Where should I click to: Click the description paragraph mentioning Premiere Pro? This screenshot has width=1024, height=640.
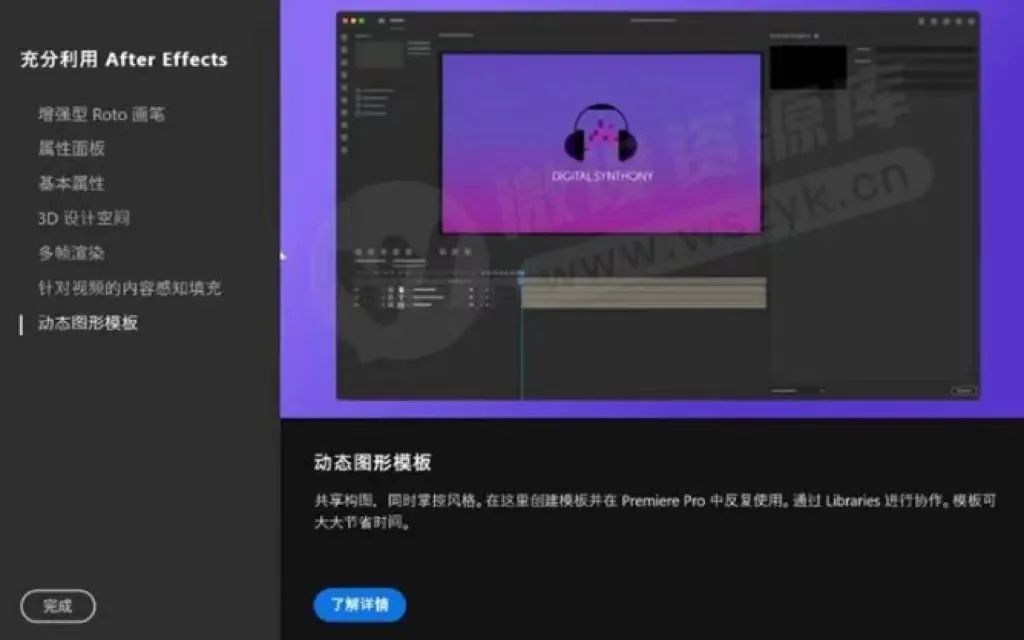click(655, 511)
